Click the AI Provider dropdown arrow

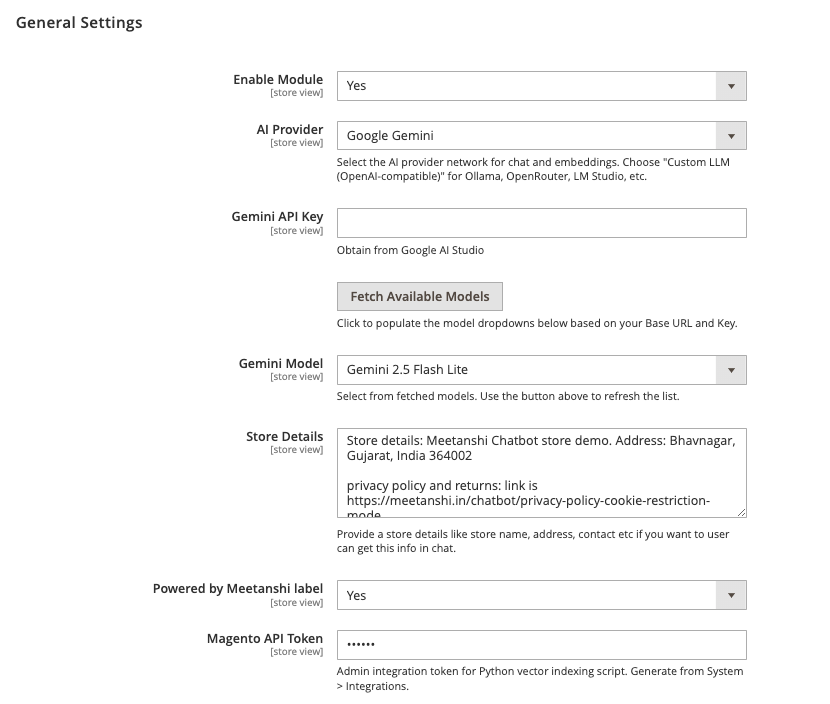coord(731,136)
